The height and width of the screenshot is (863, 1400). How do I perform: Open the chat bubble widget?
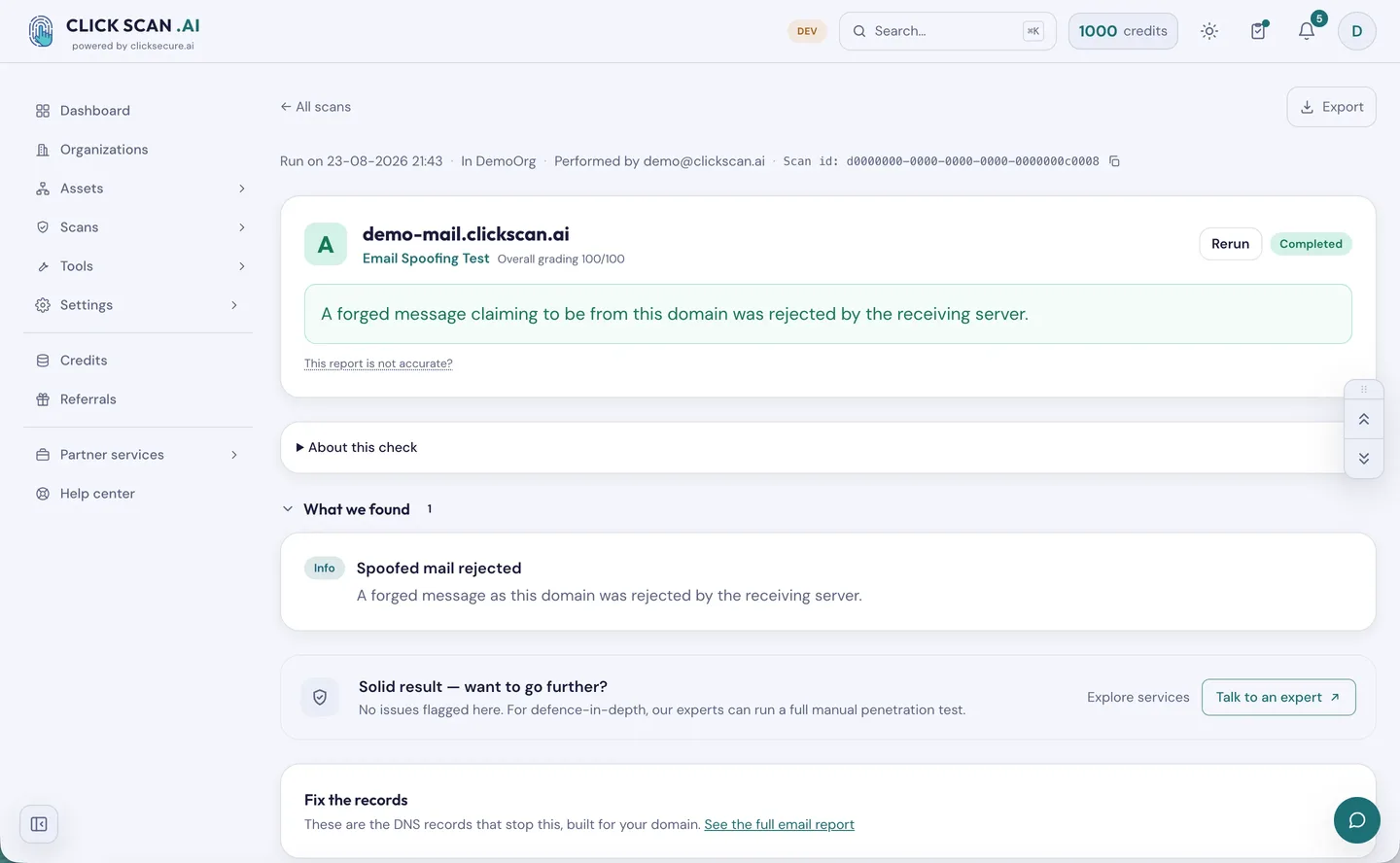coord(1357,820)
